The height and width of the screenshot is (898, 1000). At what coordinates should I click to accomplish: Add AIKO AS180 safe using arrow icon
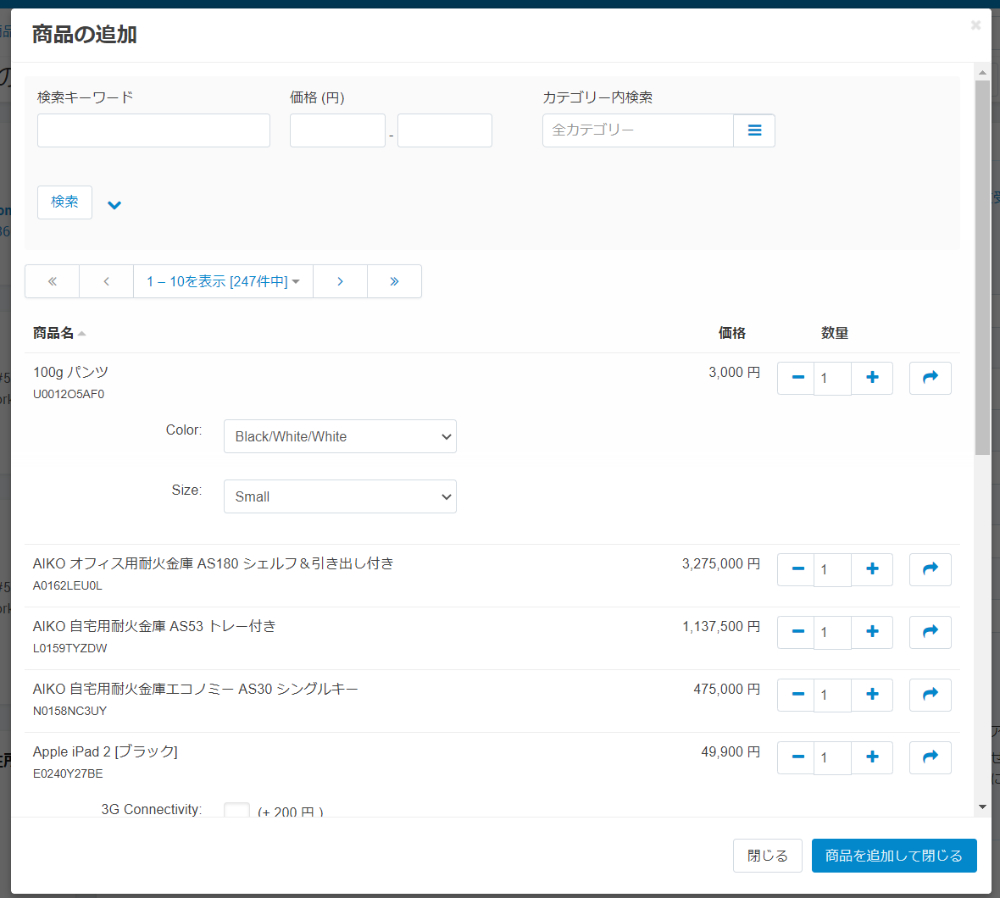point(930,570)
